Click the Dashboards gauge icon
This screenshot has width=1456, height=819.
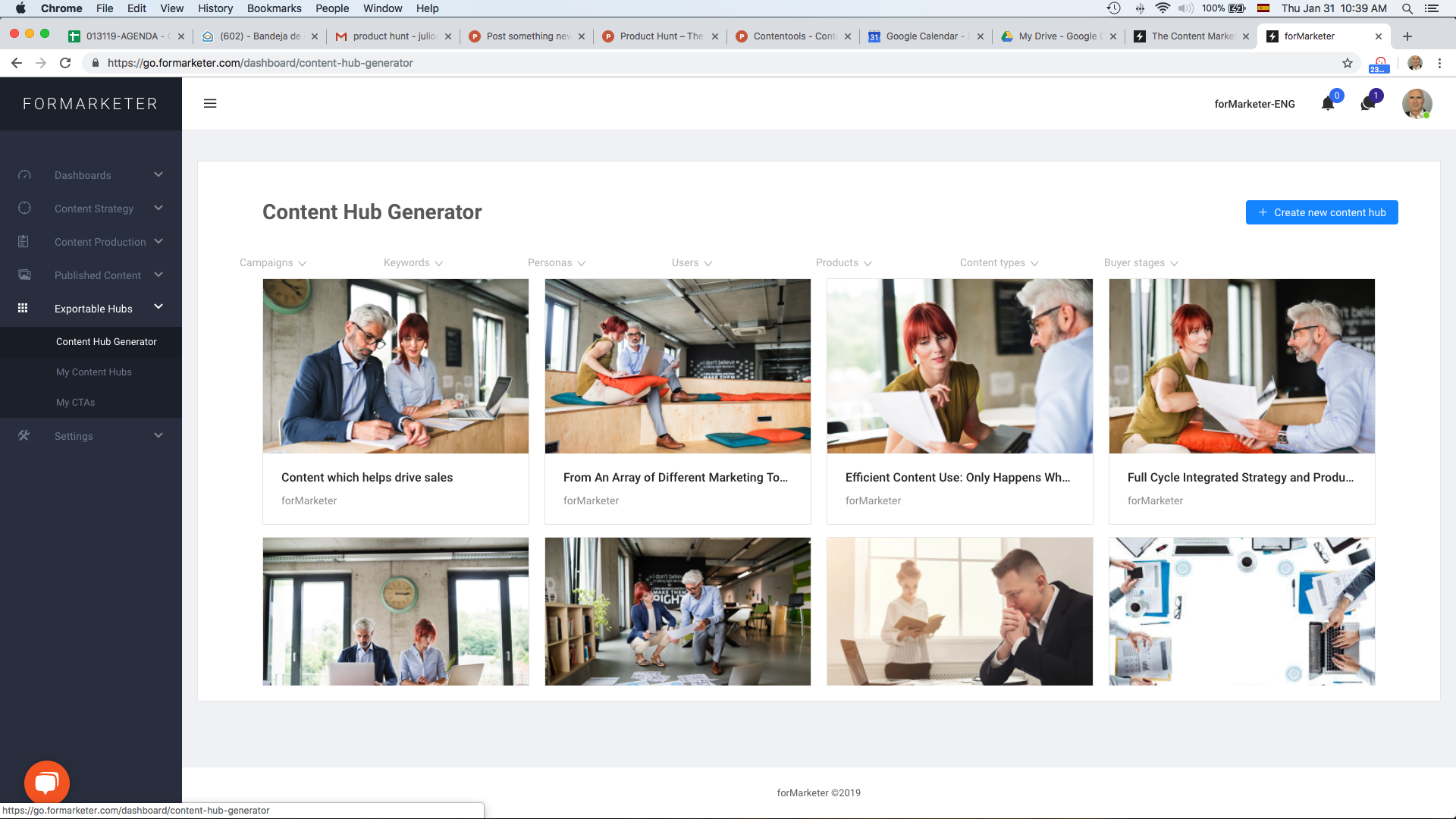click(x=24, y=175)
